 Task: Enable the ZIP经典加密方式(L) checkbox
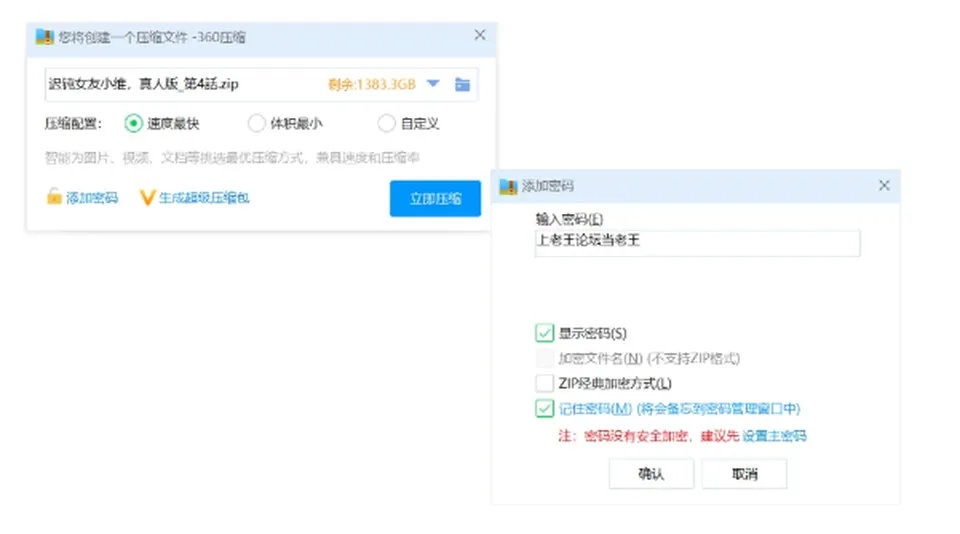[x=544, y=383]
